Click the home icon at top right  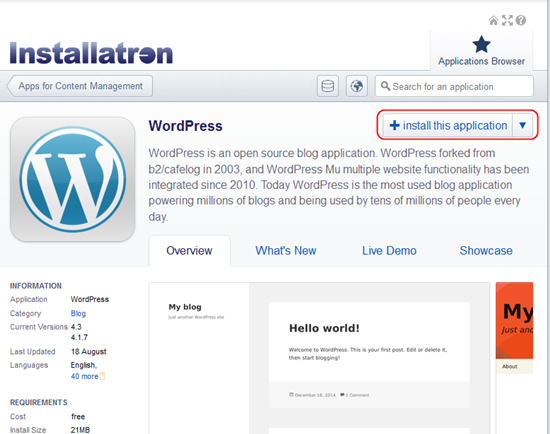(x=494, y=21)
